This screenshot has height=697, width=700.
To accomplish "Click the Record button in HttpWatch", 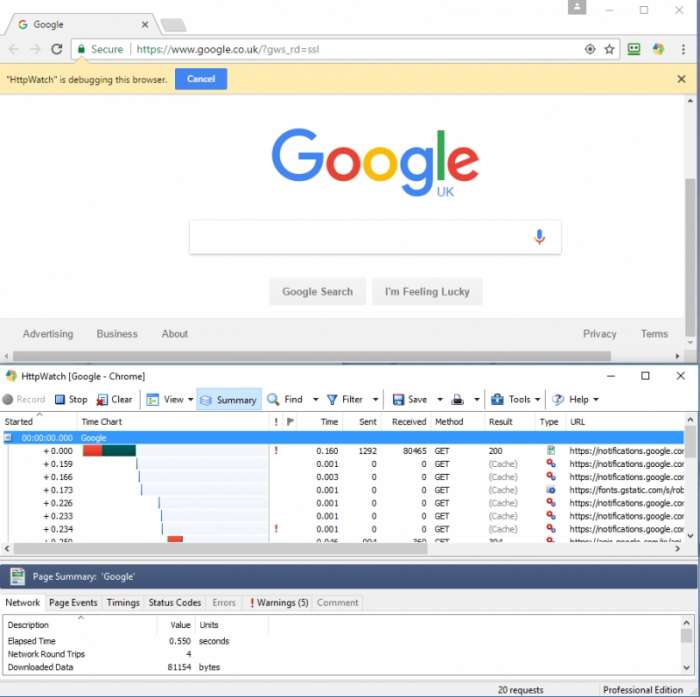I will coord(24,399).
